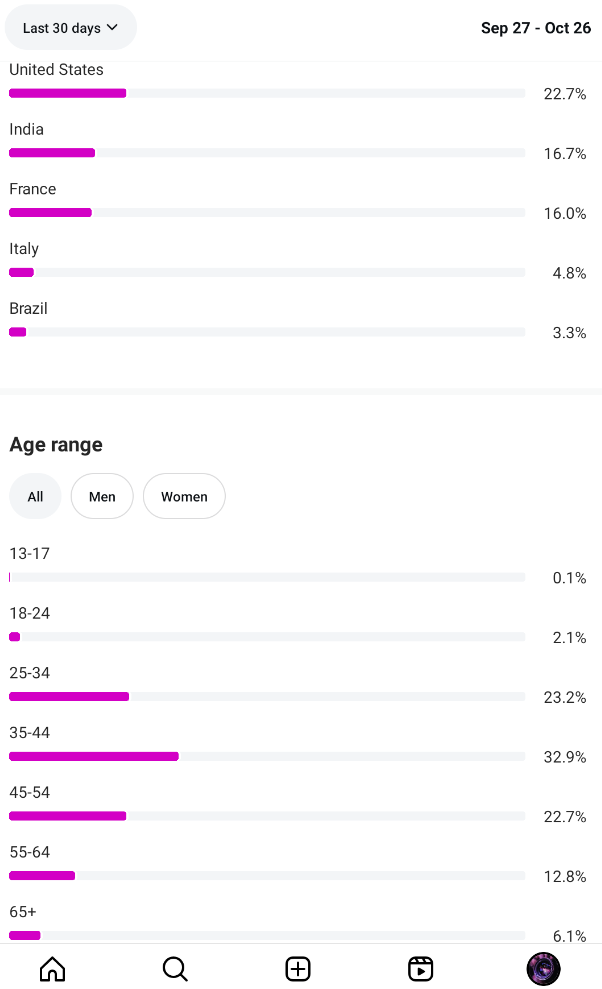Select the Men age filter
Screen dimensions: 602x989
(x=102, y=496)
